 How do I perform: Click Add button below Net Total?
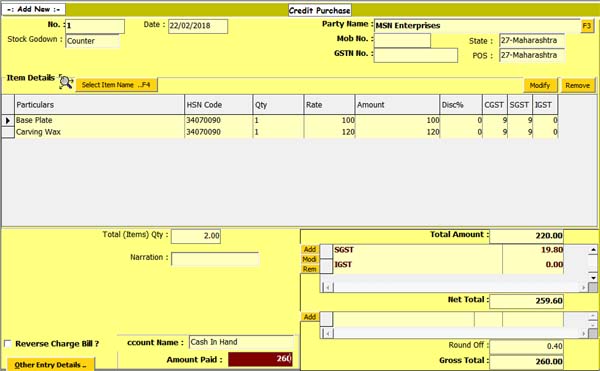(x=310, y=317)
